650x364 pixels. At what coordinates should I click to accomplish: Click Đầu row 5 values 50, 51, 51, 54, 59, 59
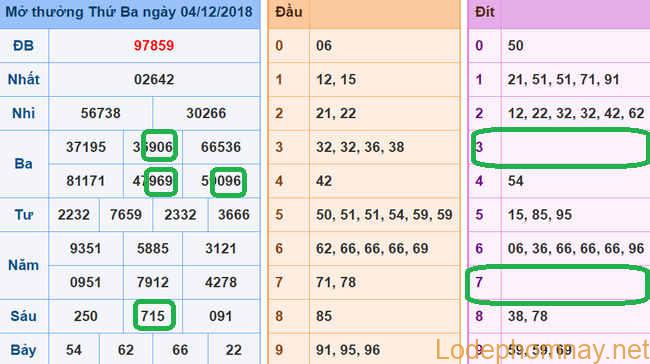[x=384, y=215]
